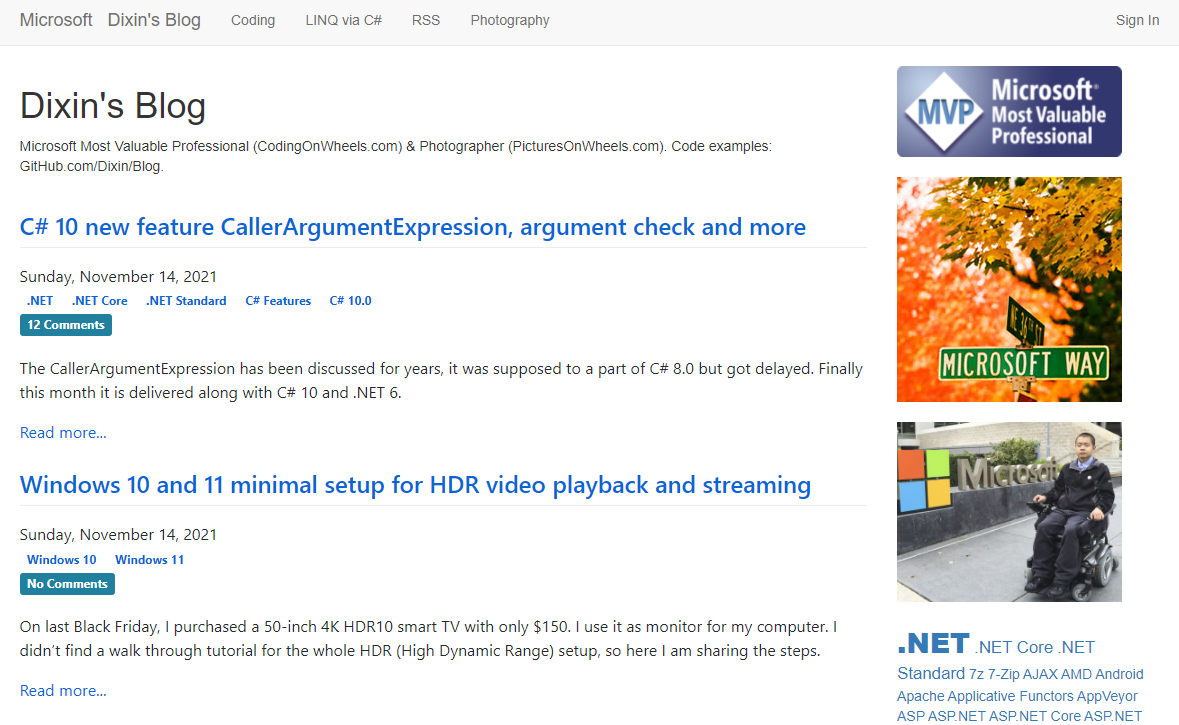Open the Windows HDR video playback post title
Viewport: 1179px width, 725px height.
415,485
